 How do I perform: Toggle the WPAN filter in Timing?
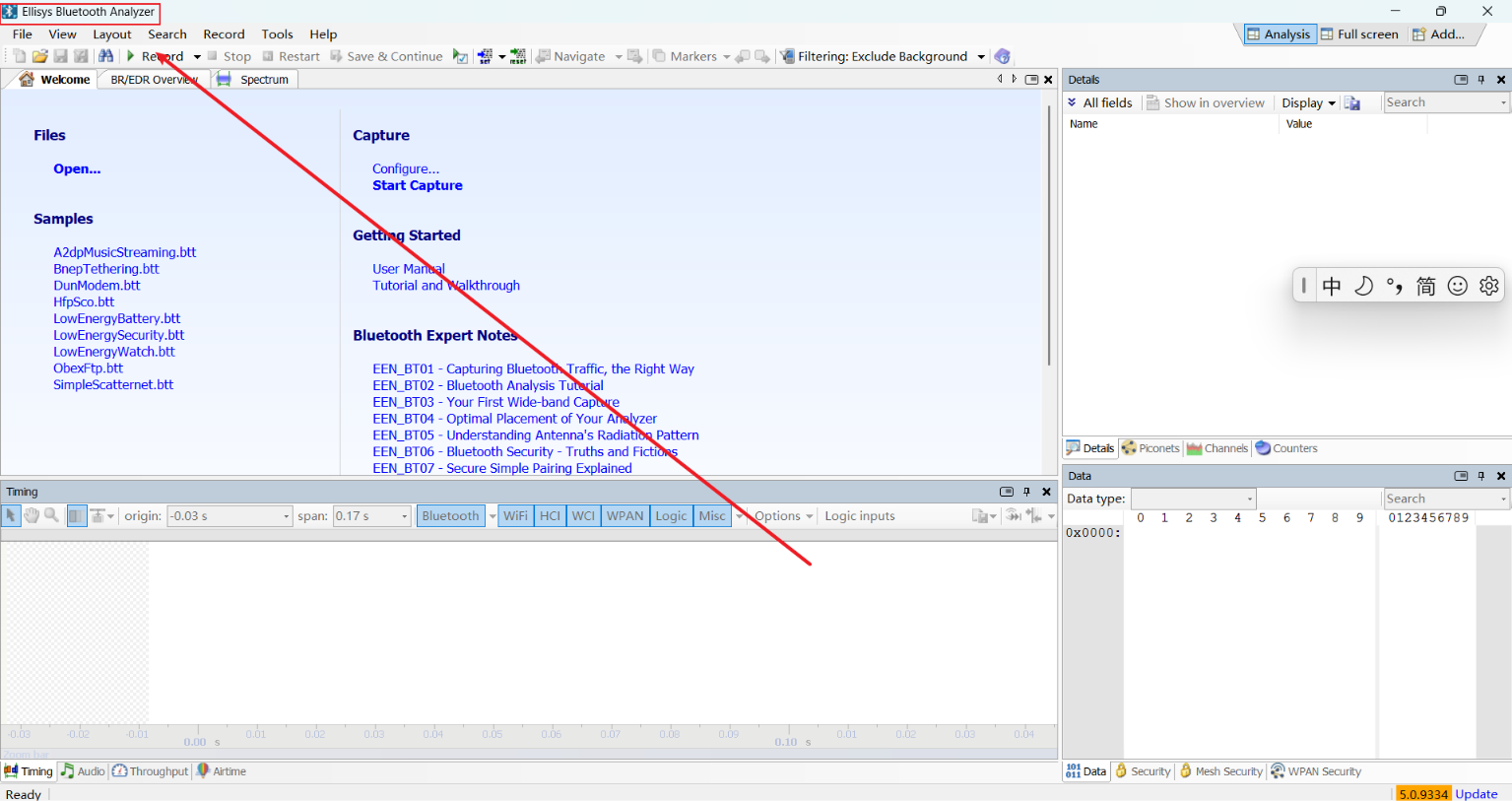pos(625,515)
